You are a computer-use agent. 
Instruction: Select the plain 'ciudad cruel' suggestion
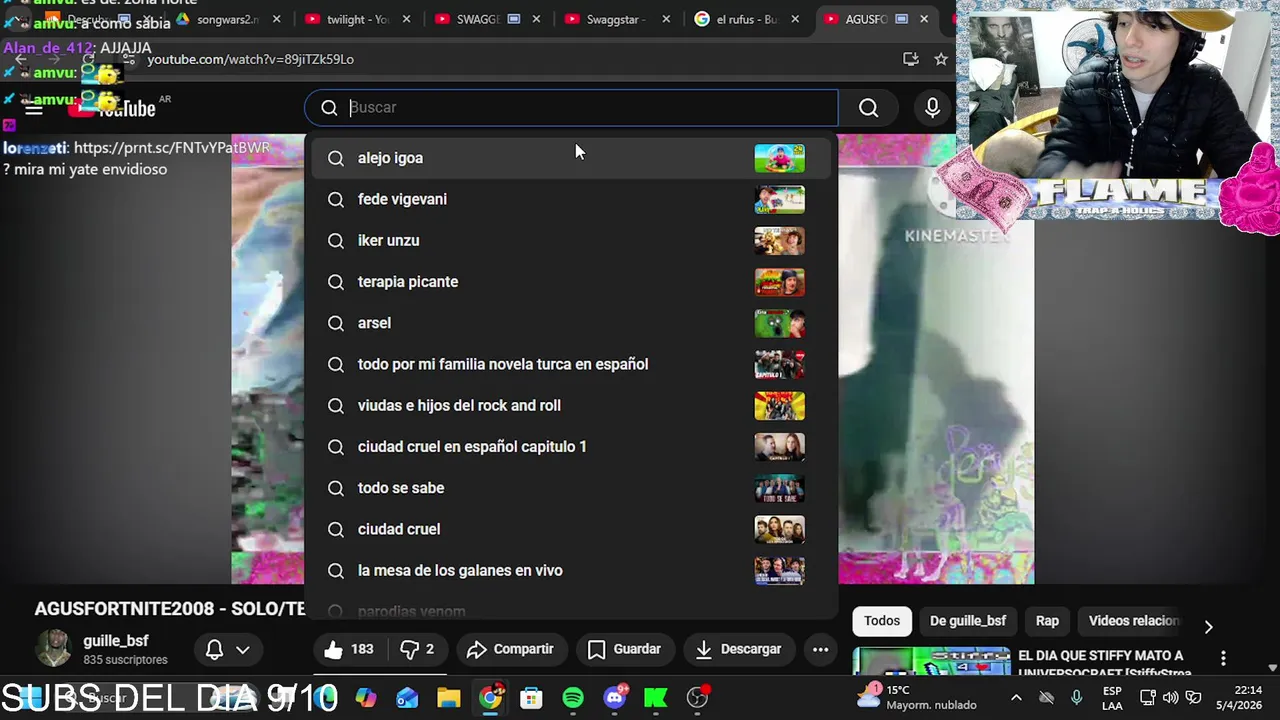coord(571,529)
